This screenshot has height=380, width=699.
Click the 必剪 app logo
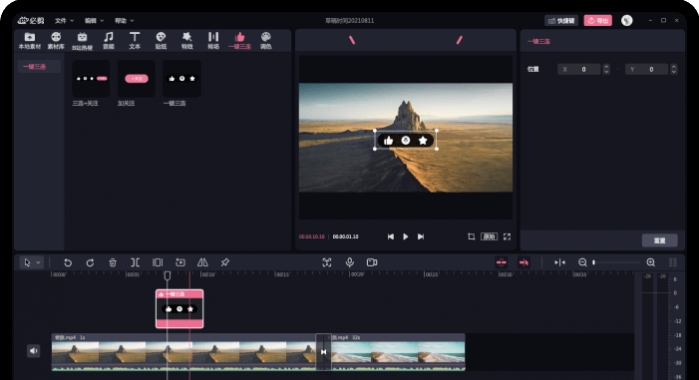(31, 21)
